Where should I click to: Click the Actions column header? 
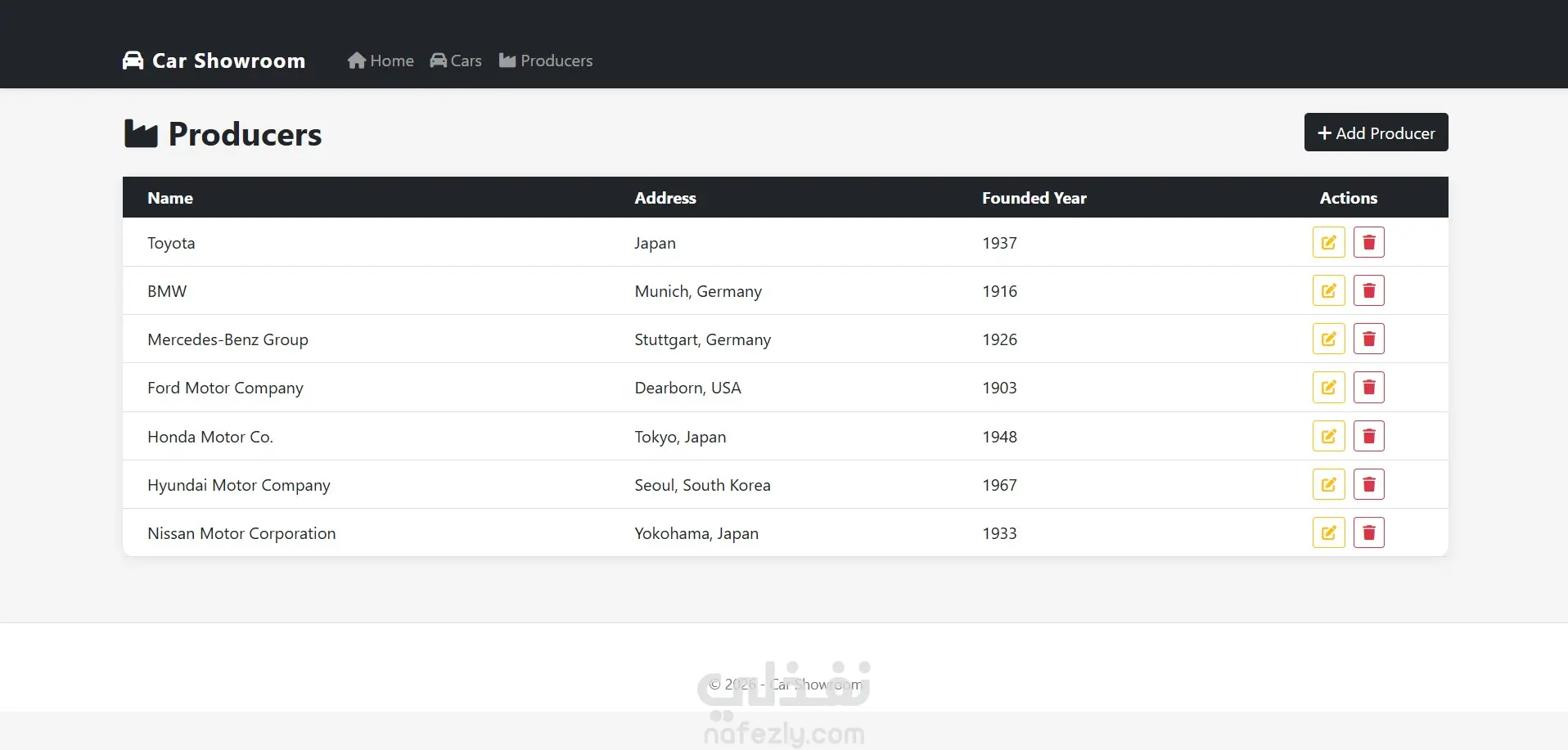coord(1349,198)
